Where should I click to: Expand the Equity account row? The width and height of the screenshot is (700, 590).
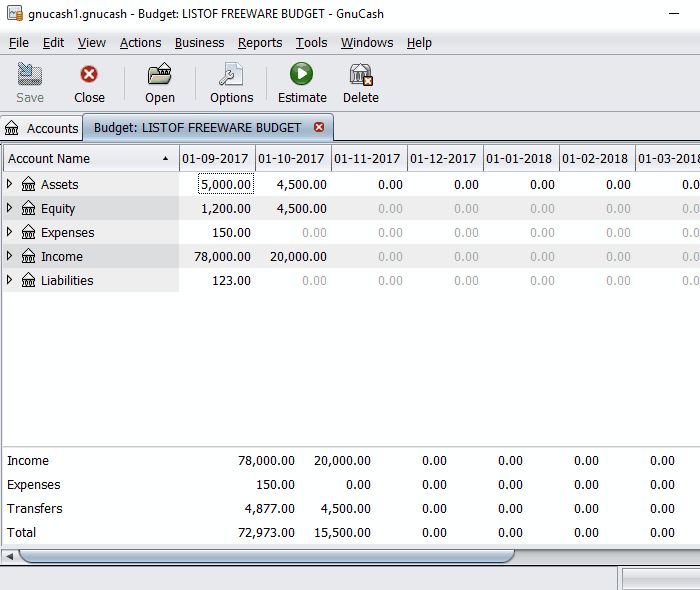tap(9, 208)
